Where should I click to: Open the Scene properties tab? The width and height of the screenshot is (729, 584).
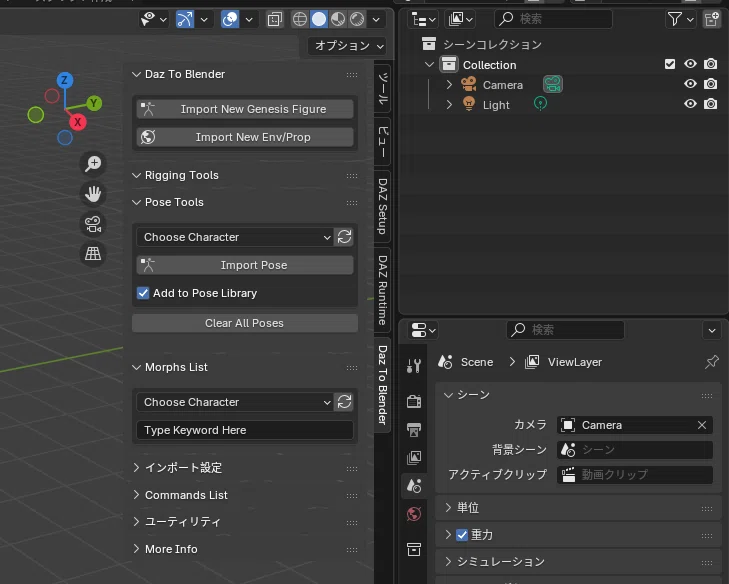[x=414, y=486]
